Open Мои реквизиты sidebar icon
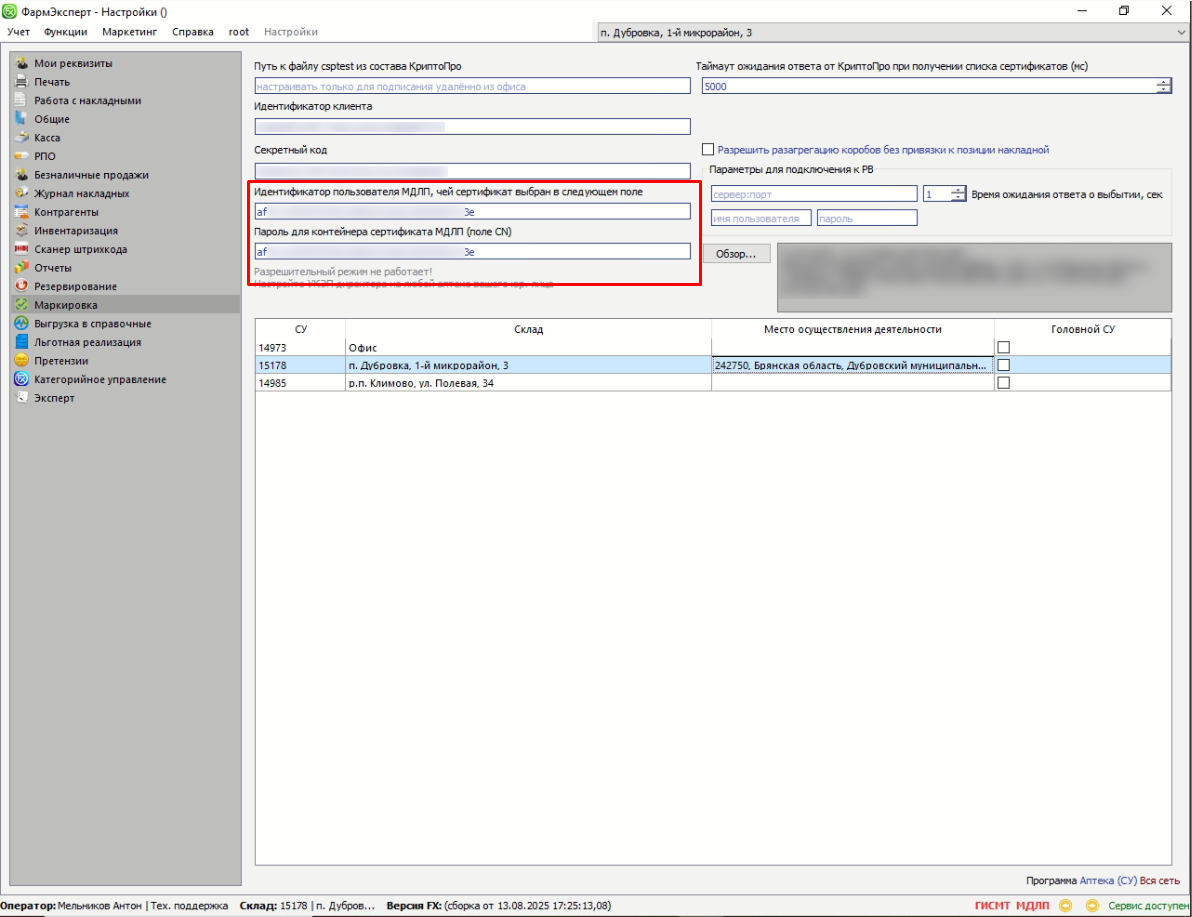 pos(21,63)
